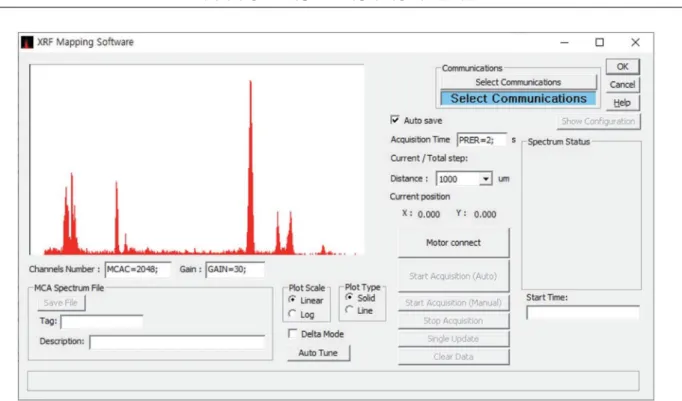
Task: Click the Cancel button
Action: (x=622, y=84)
